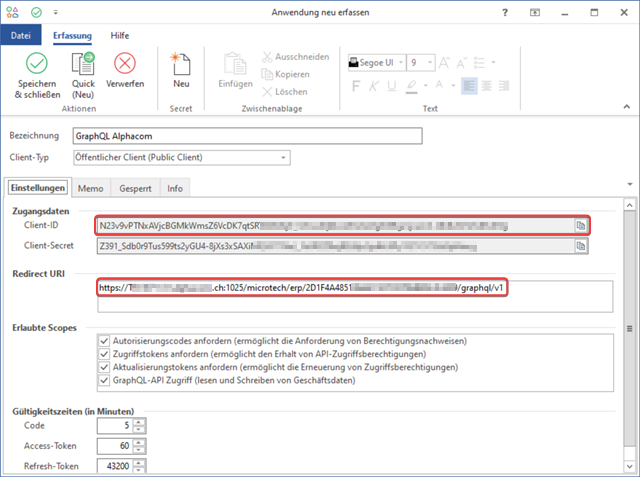The width and height of the screenshot is (640, 477).
Task: Collapse the ribbon with chevron
Action: pos(627,106)
